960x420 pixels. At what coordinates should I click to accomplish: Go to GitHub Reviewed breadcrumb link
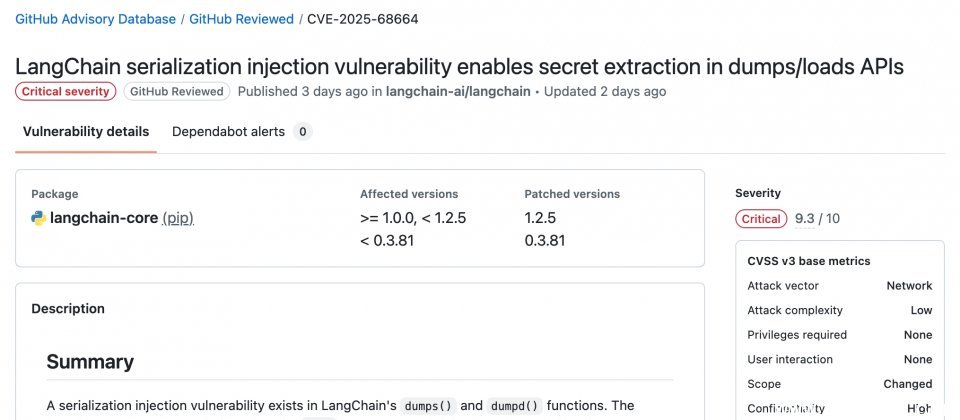point(241,19)
